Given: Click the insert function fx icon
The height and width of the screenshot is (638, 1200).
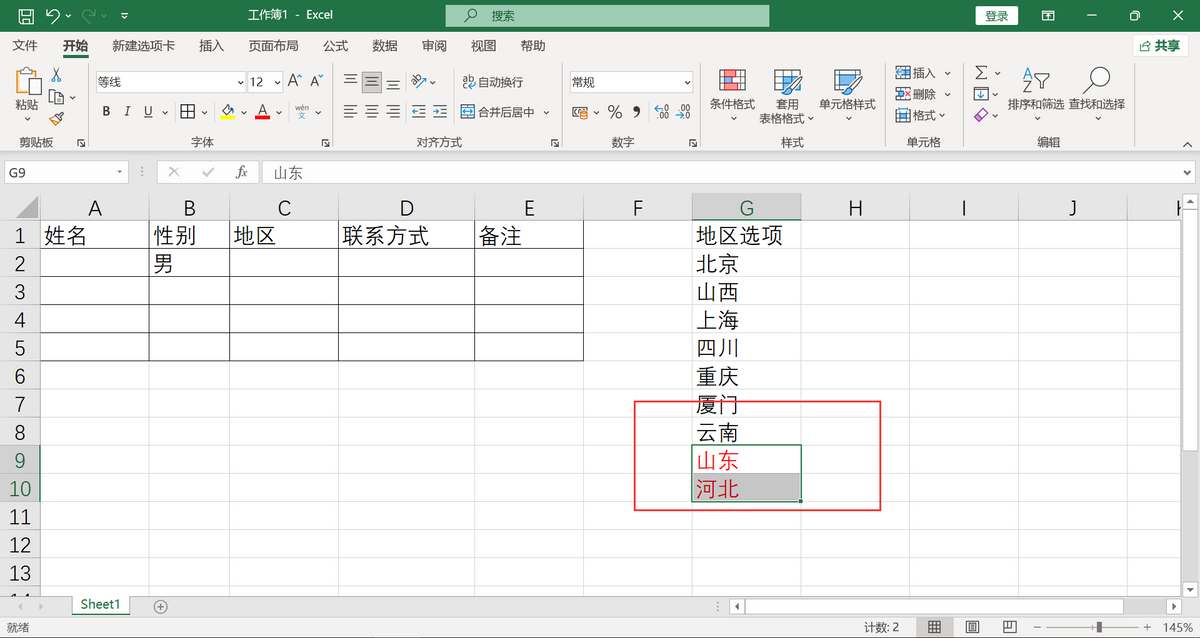Looking at the screenshot, I should coord(241,172).
